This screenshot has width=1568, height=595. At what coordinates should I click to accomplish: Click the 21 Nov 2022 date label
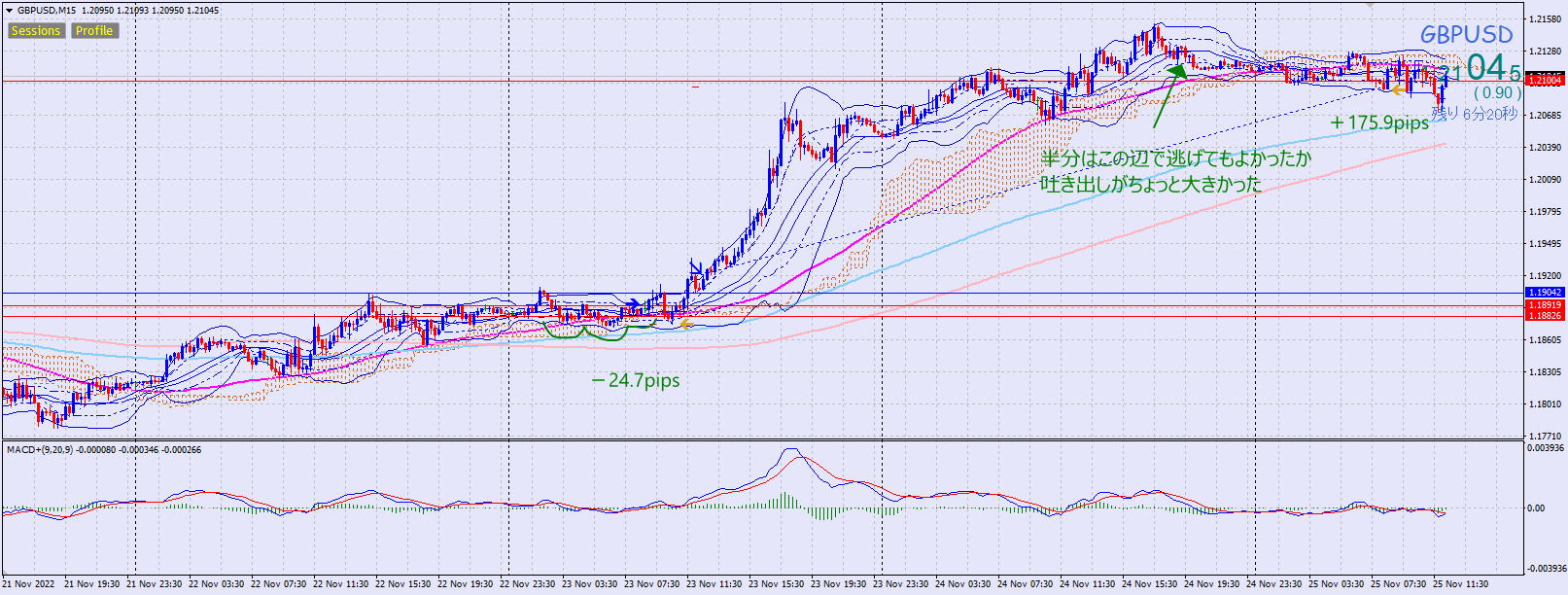coord(29,584)
